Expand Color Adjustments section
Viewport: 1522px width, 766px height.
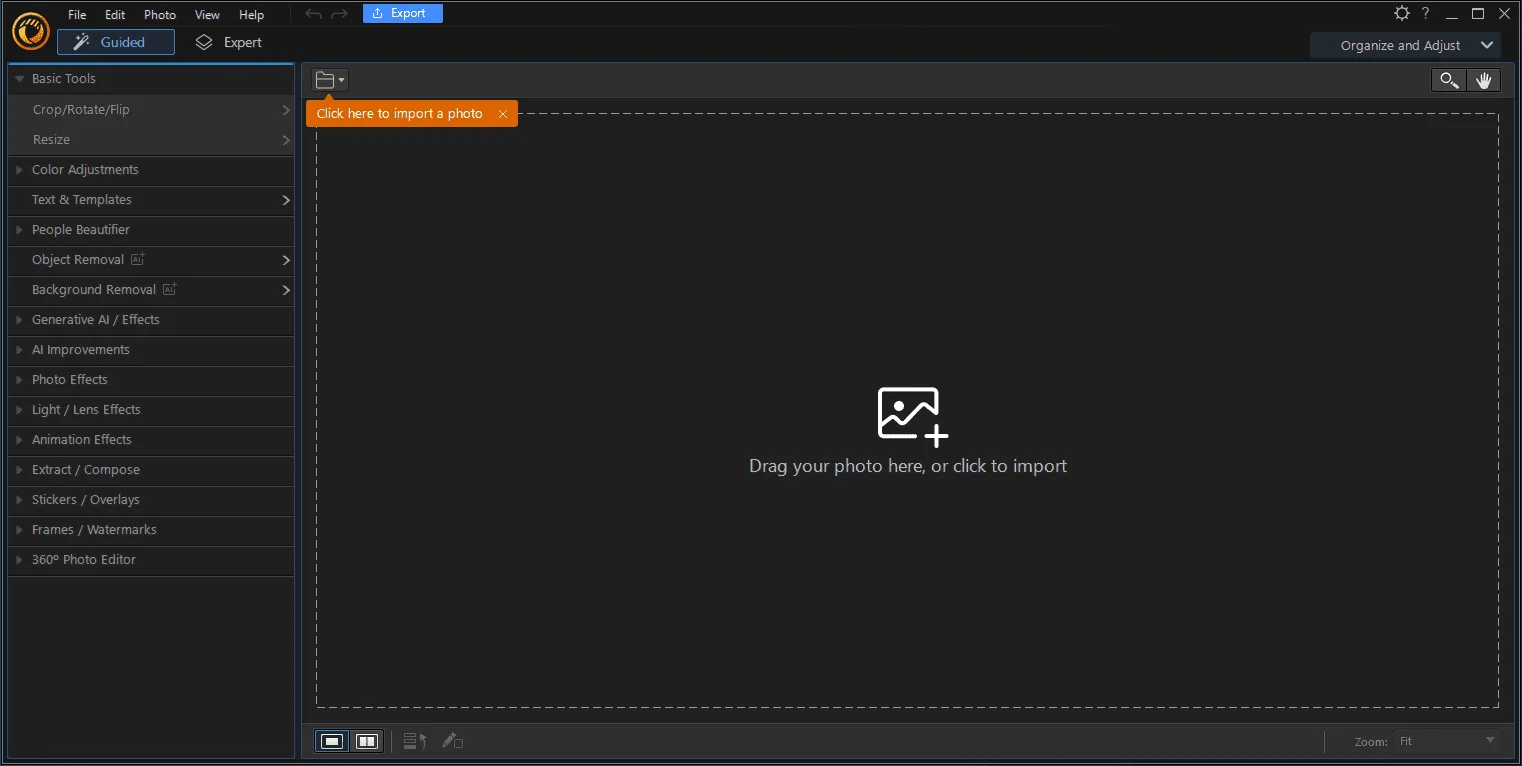151,170
